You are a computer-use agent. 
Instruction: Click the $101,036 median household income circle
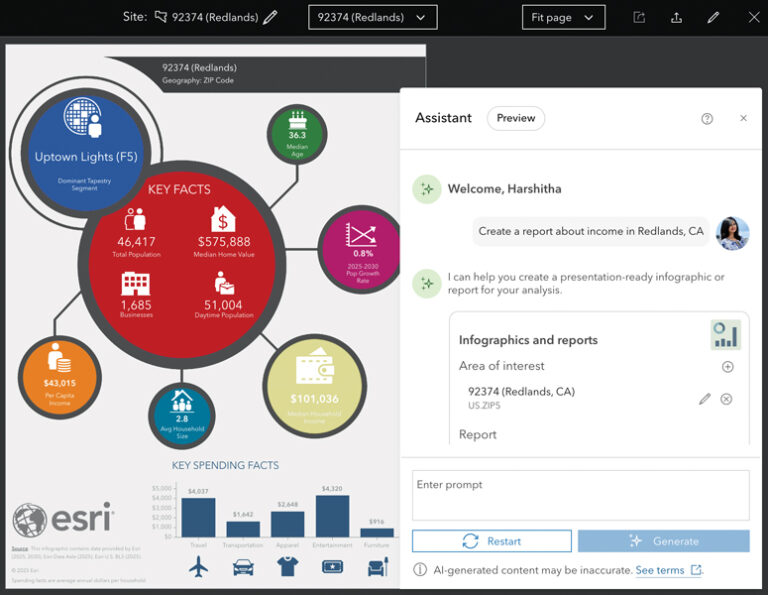[314, 386]
